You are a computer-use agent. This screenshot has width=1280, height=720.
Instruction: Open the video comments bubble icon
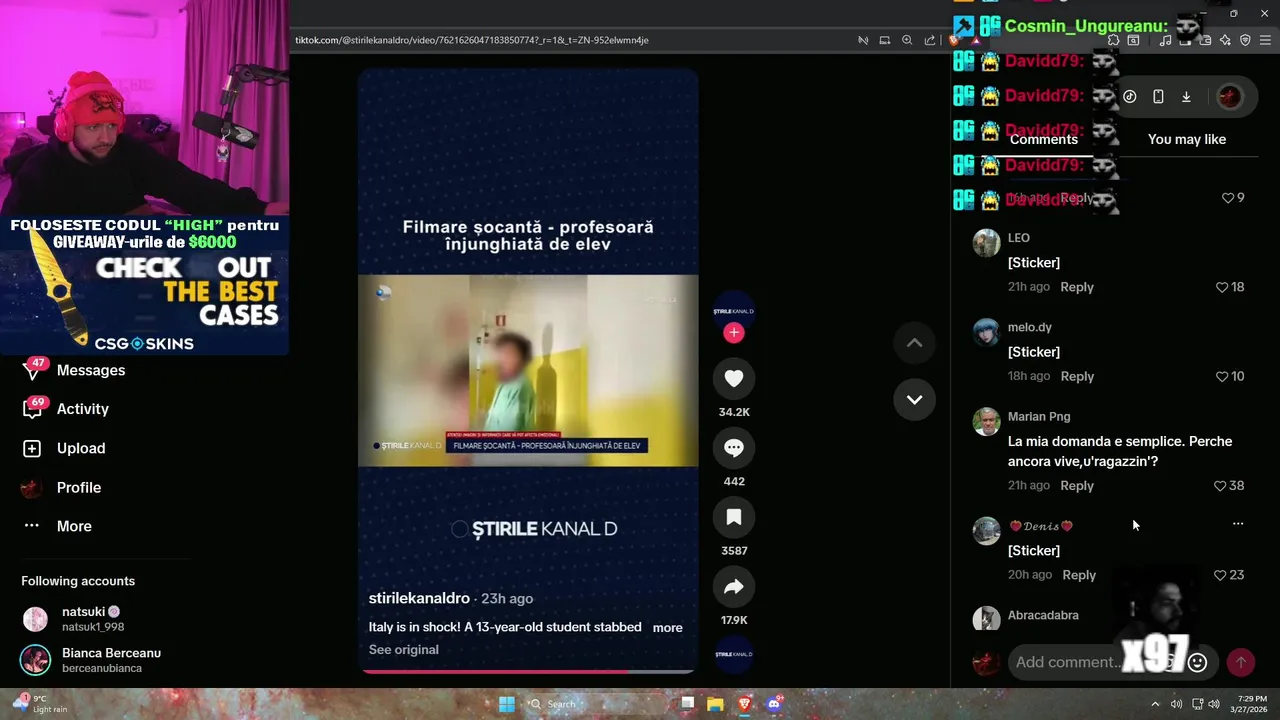(734, 448)
